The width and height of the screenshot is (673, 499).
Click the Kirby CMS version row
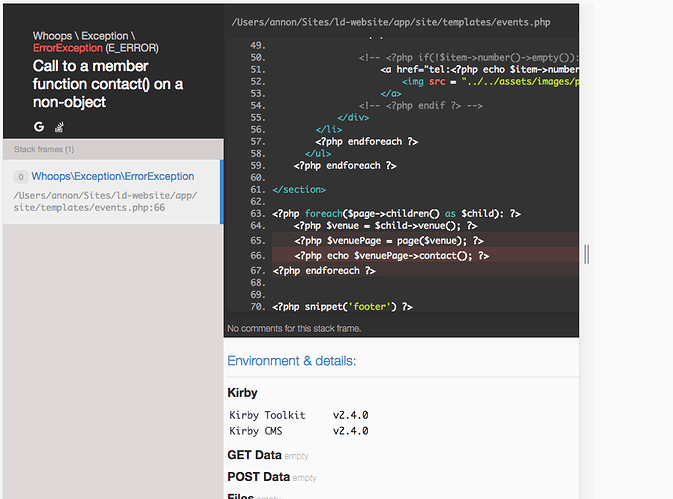(x=298, y=431)
